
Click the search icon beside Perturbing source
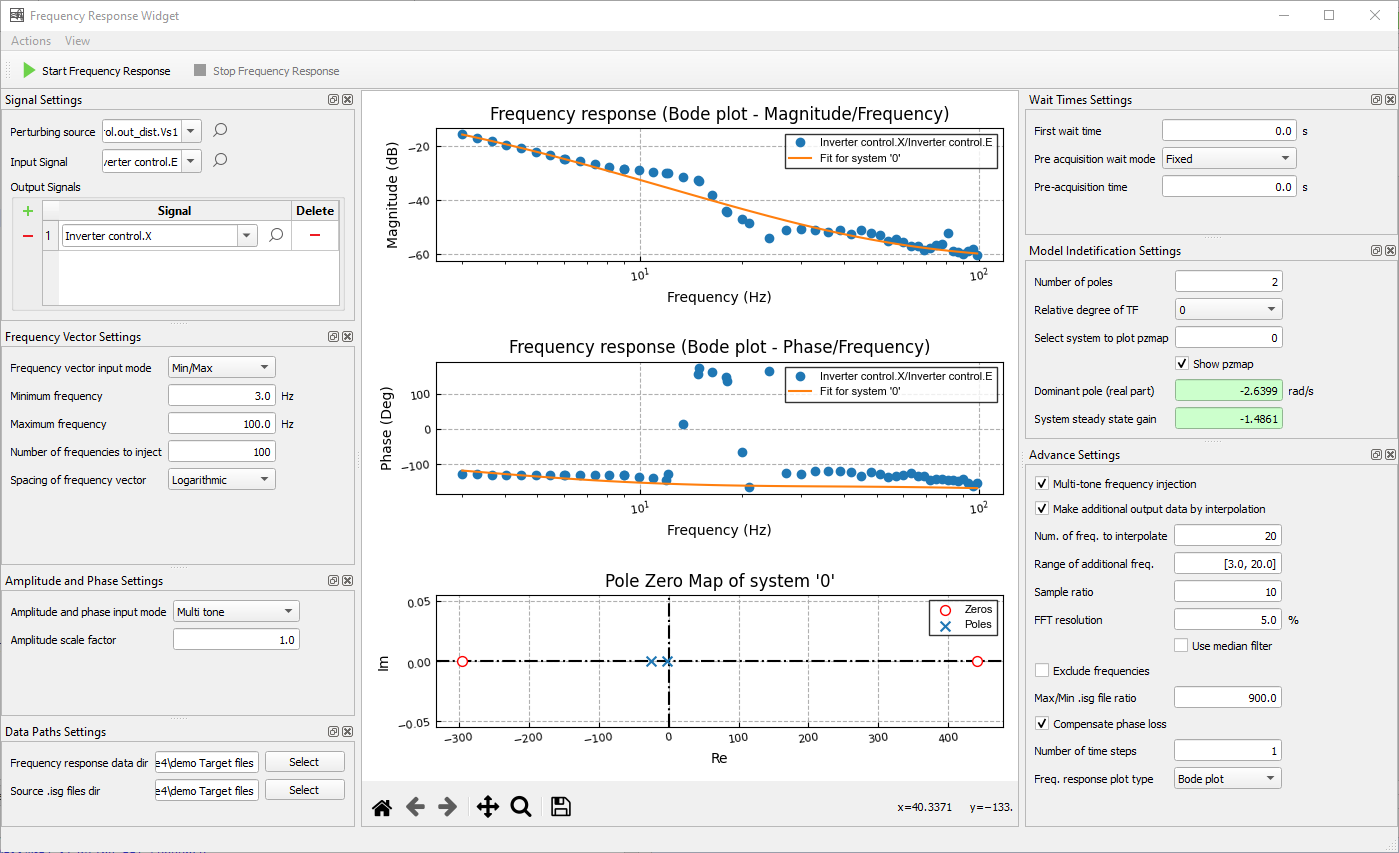221,131
